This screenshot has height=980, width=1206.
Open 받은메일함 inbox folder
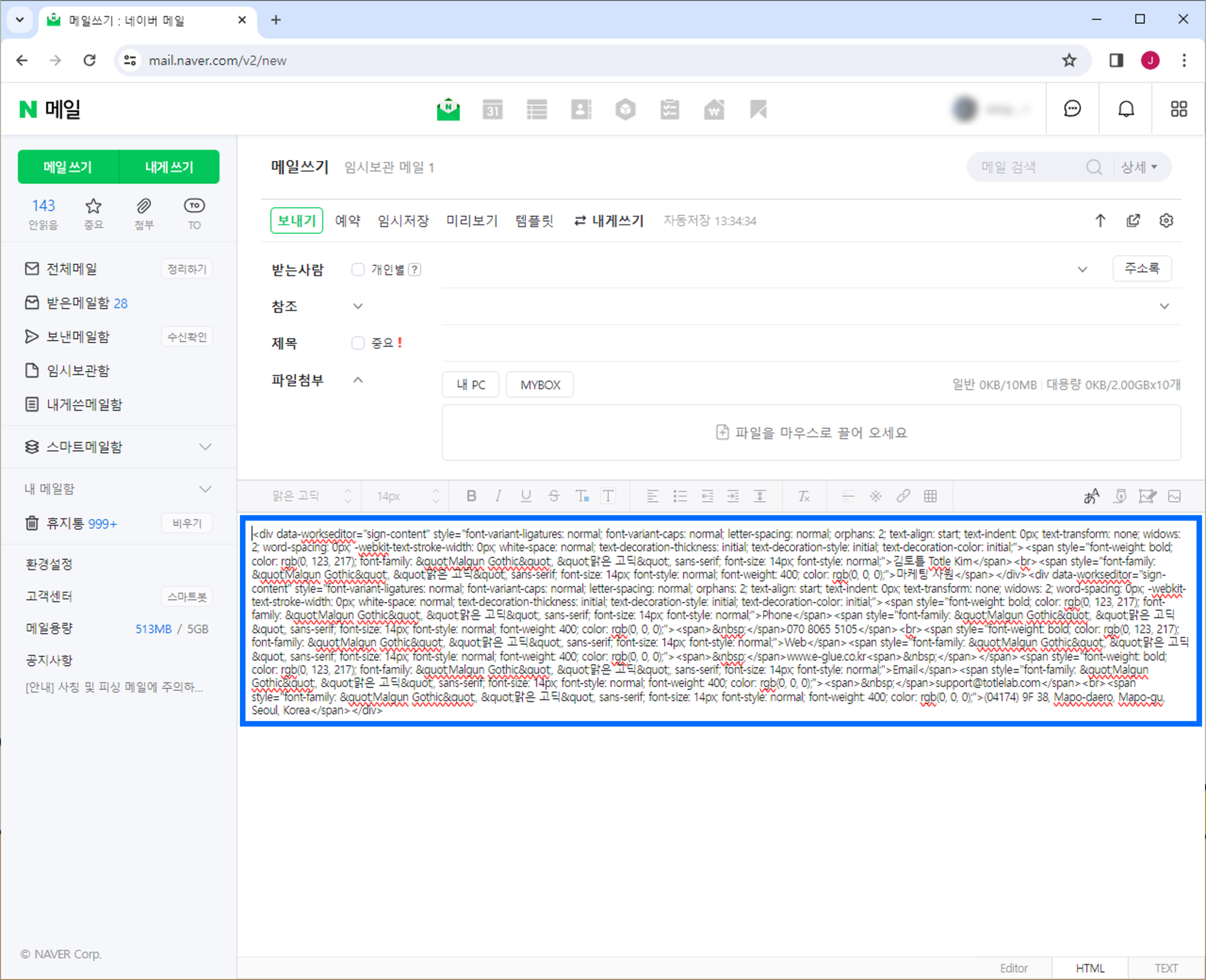point(78,303)
